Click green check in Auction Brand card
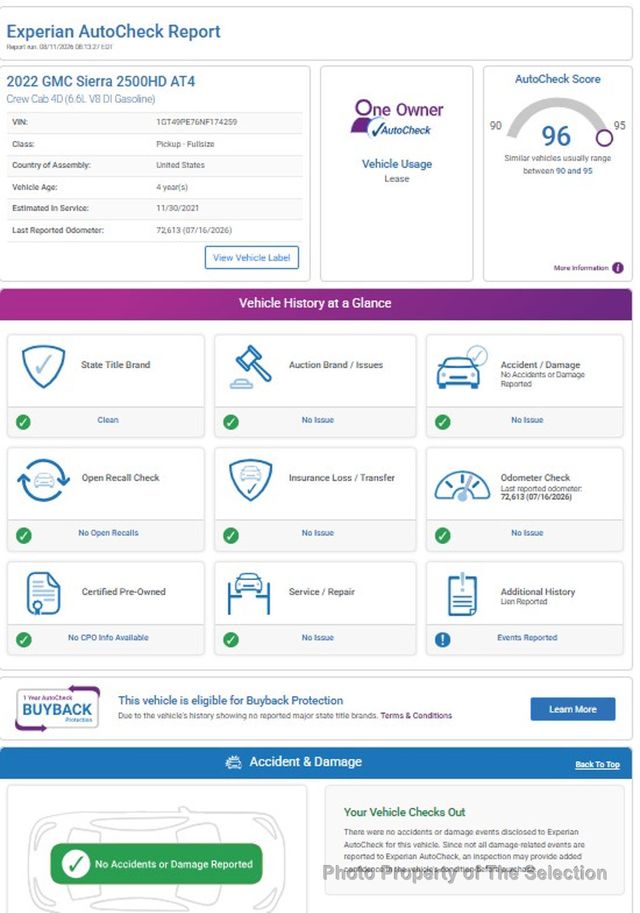 tap(231, 422)
